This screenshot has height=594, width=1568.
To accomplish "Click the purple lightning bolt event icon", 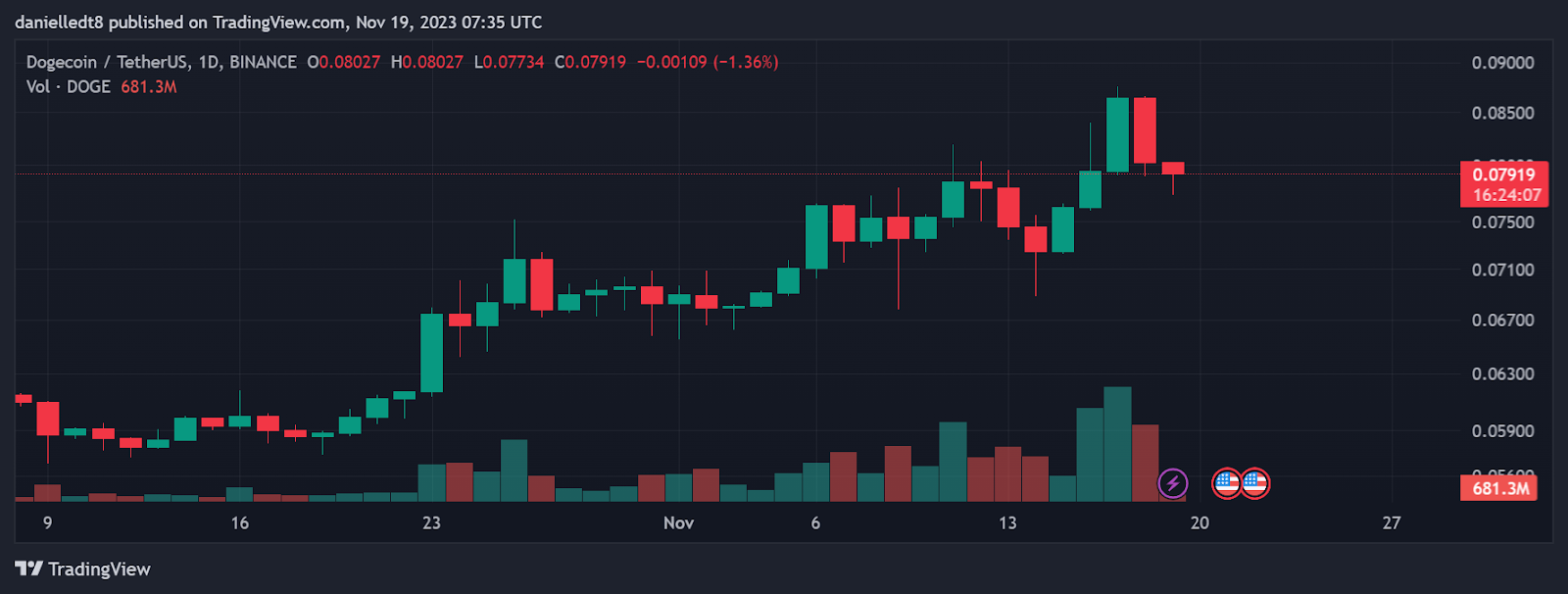I will point(1172,483).
